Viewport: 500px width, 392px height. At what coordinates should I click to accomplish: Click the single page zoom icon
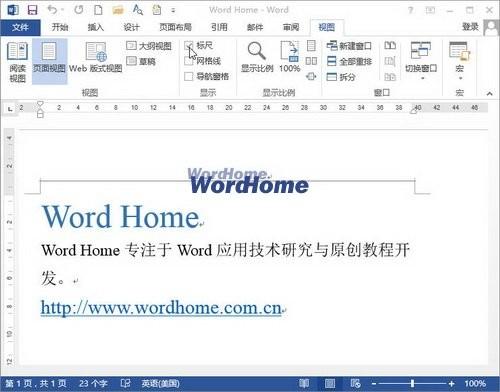point(311,46)
